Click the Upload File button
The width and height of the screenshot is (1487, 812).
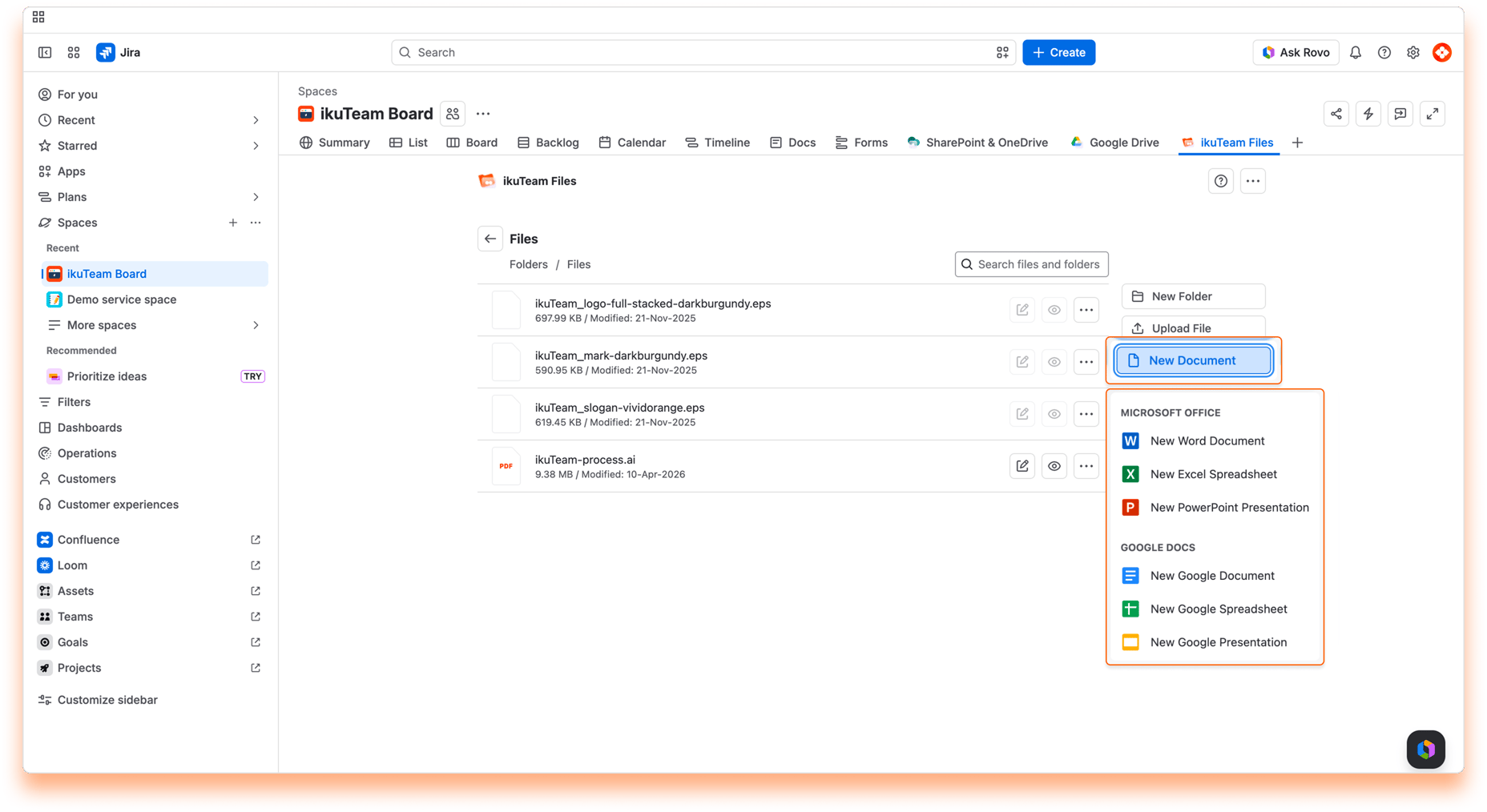click(1194, 328)
